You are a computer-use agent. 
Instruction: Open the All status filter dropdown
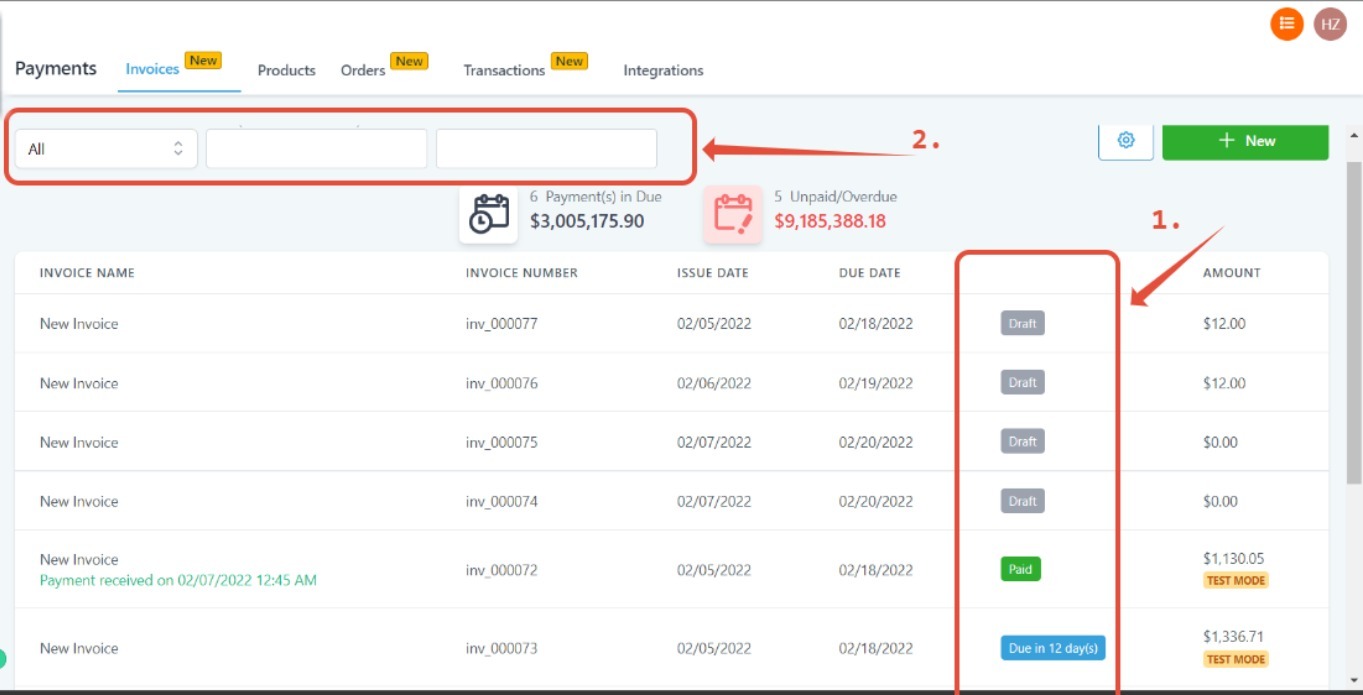[105, 149]
